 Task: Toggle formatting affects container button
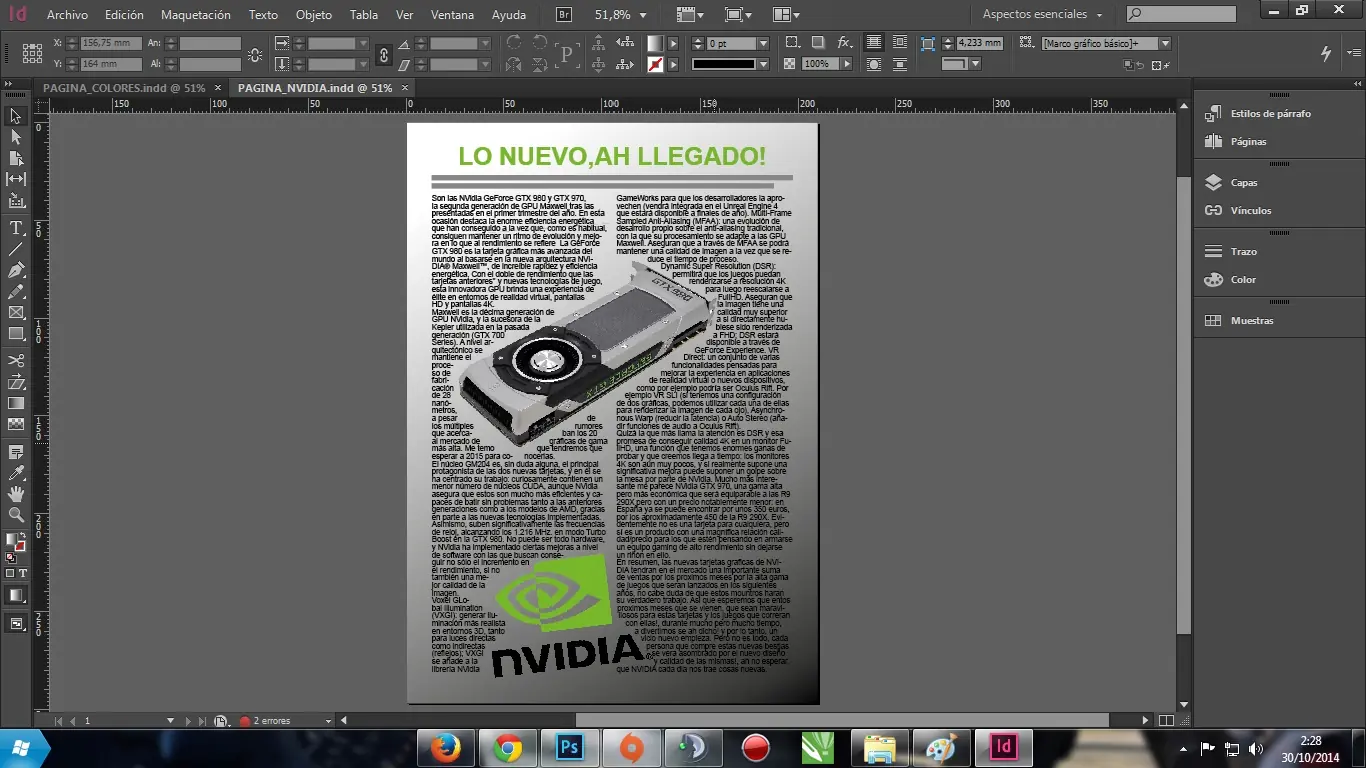coord(10,574)
